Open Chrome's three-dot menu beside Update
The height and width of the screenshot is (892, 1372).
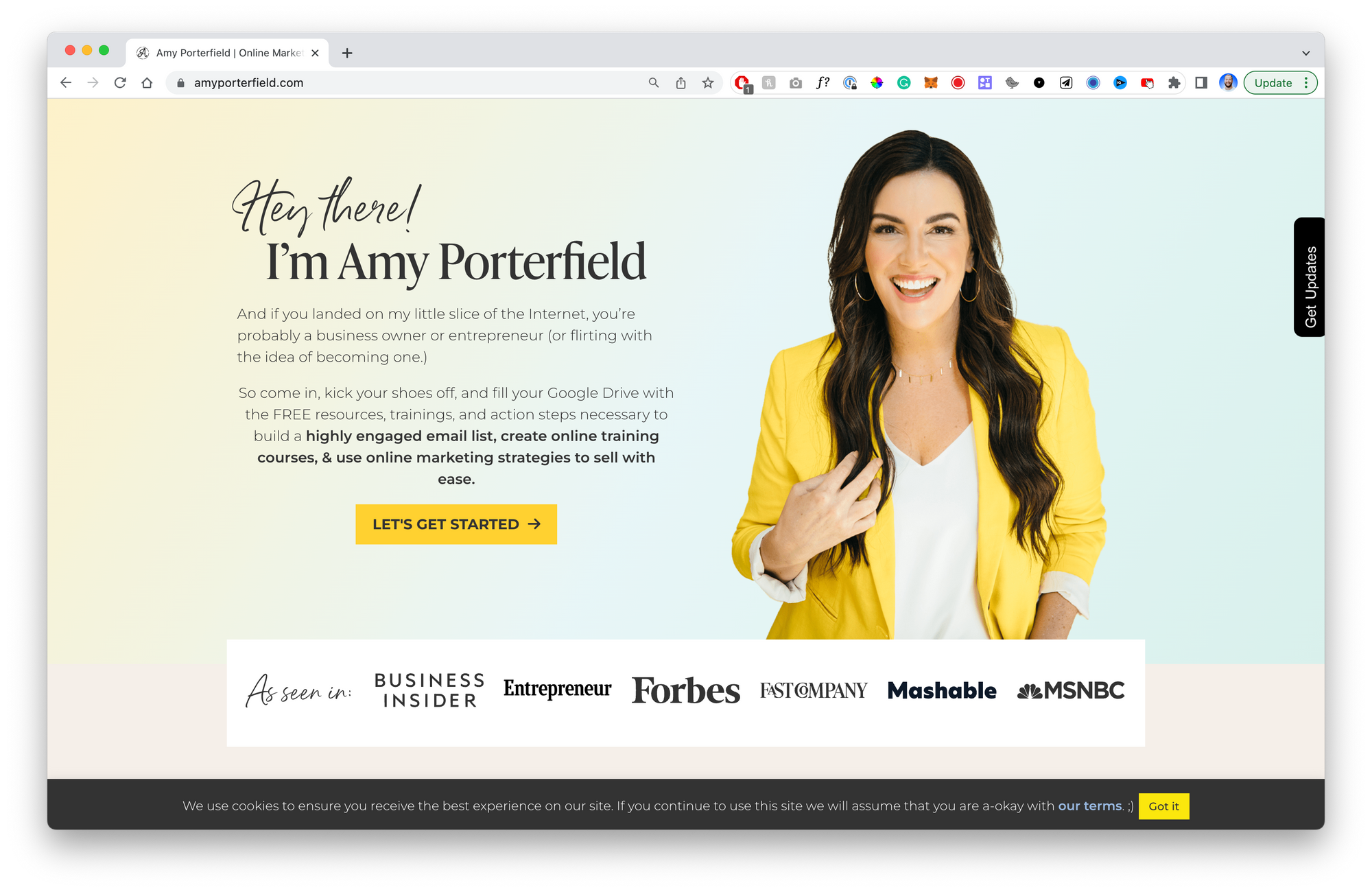click(x=1306, y=83)
